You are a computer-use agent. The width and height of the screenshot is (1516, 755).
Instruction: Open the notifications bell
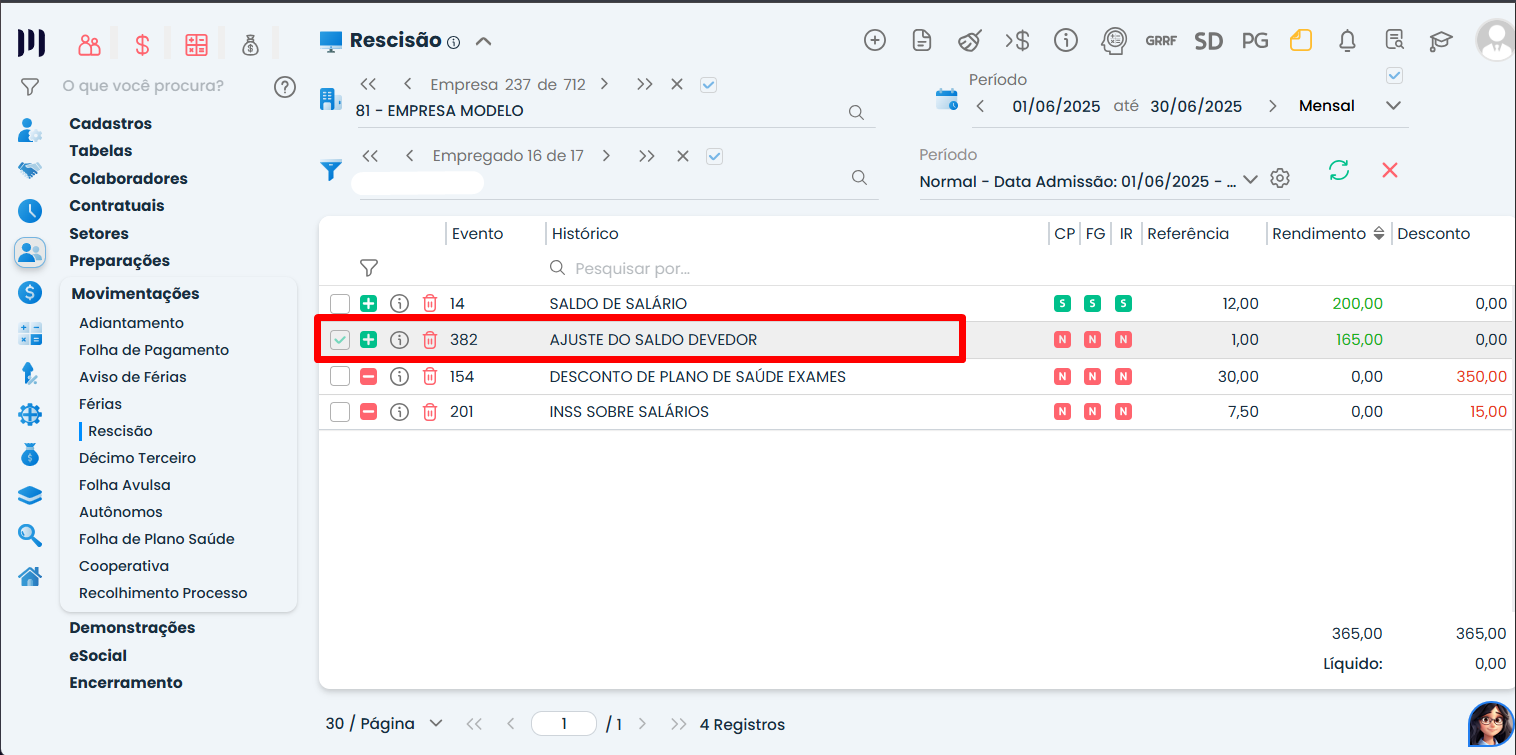(1348, 40)
